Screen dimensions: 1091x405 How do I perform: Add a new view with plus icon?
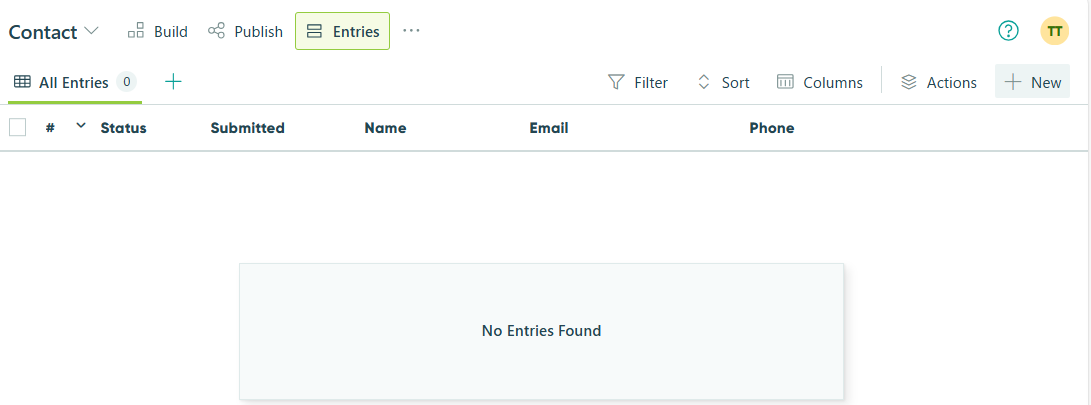pos(173,82)
